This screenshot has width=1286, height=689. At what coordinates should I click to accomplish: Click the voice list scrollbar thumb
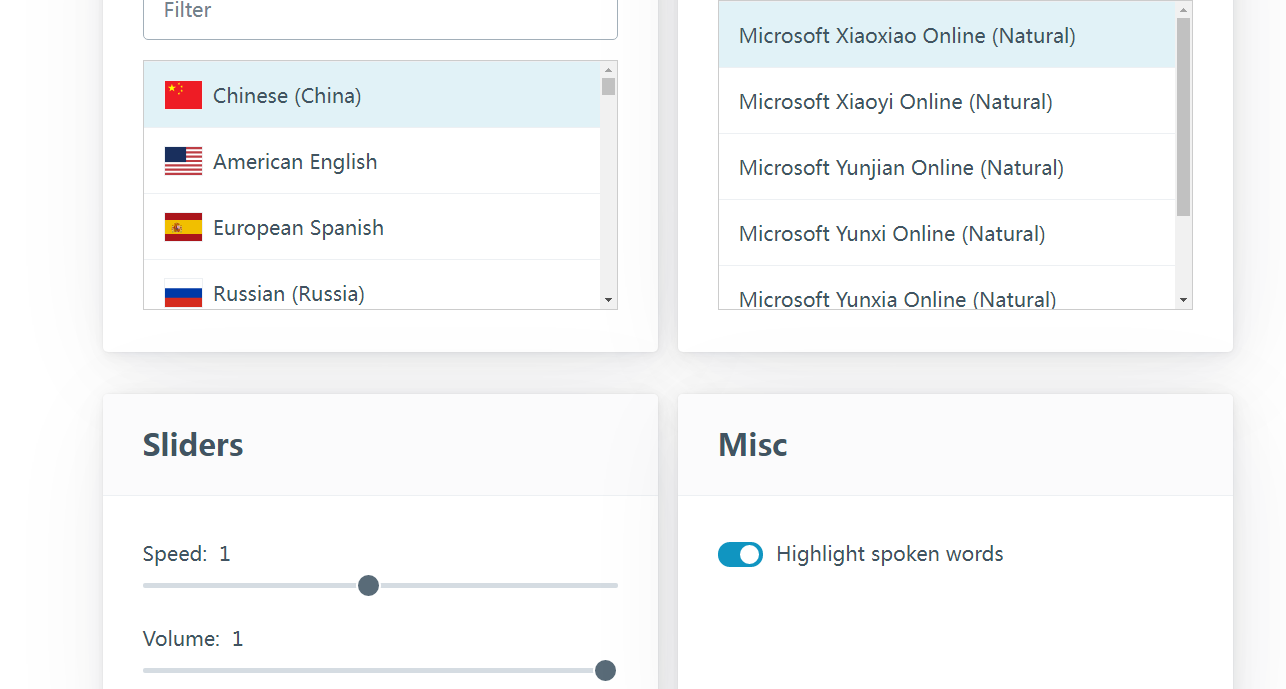tap(1184, 117)
